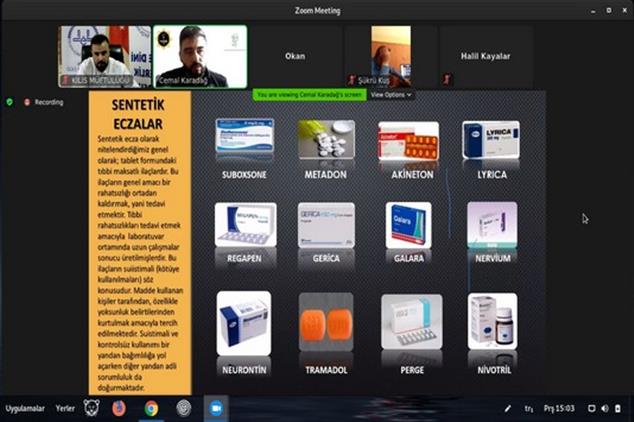Click muted mic icon on Şükrü Kuş tile
The image size is (634, 422).
351,80
